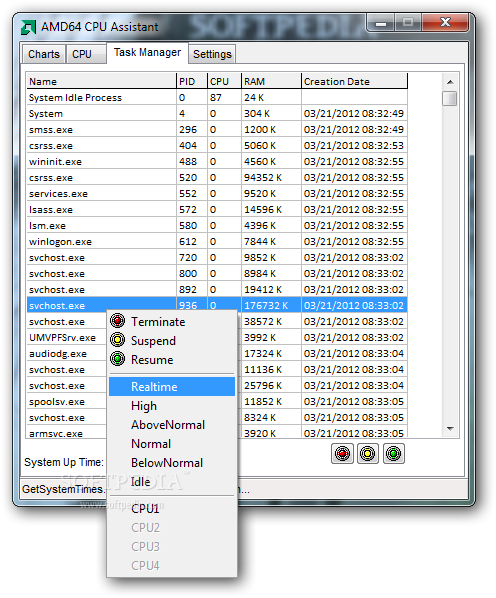This screenshot has width=496, height=598.
Task: Click RAM value 38572 K
Action: [263, 322]
